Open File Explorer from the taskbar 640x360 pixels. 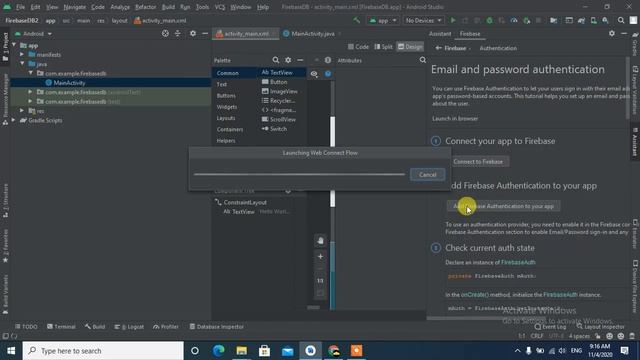click(x=242, y=351)
